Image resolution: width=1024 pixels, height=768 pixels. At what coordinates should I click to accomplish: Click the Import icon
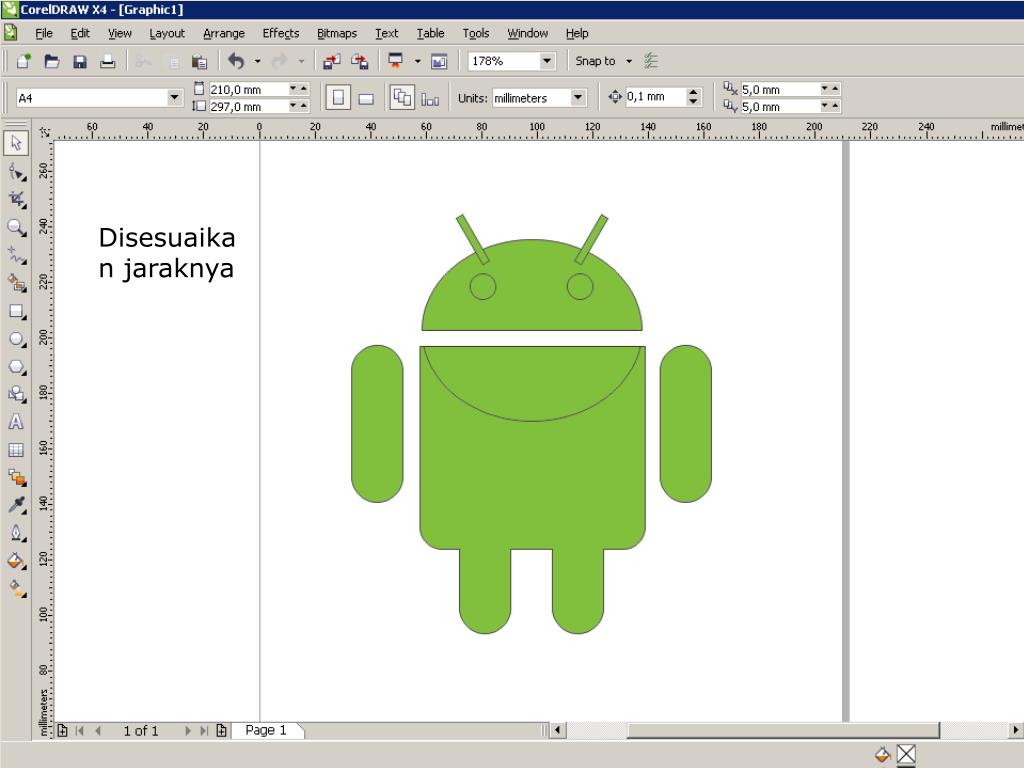(x=332, y=61)
